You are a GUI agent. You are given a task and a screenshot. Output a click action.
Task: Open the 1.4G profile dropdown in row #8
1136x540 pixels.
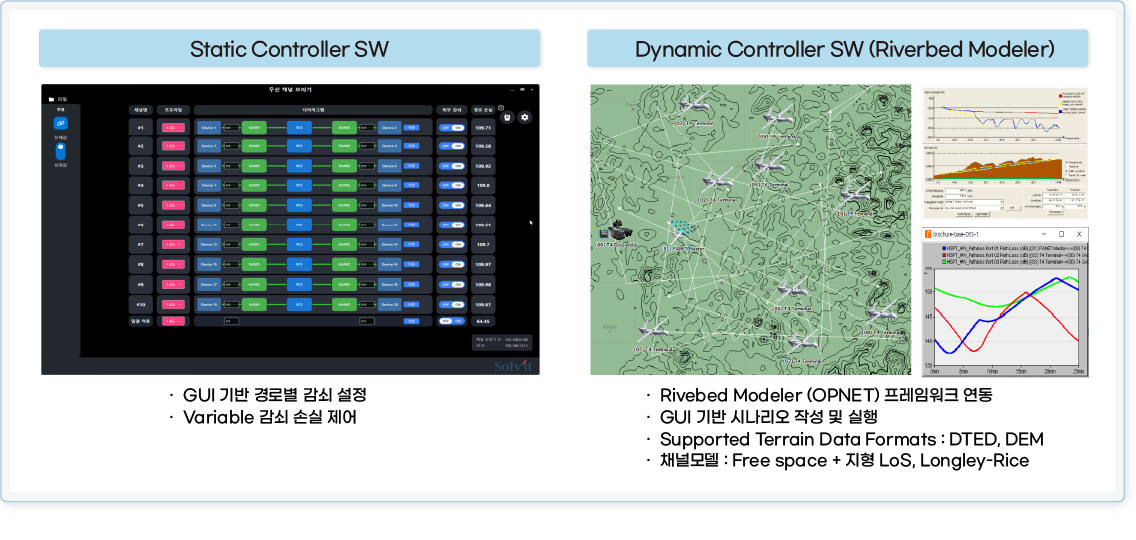(x=173, y=265)
